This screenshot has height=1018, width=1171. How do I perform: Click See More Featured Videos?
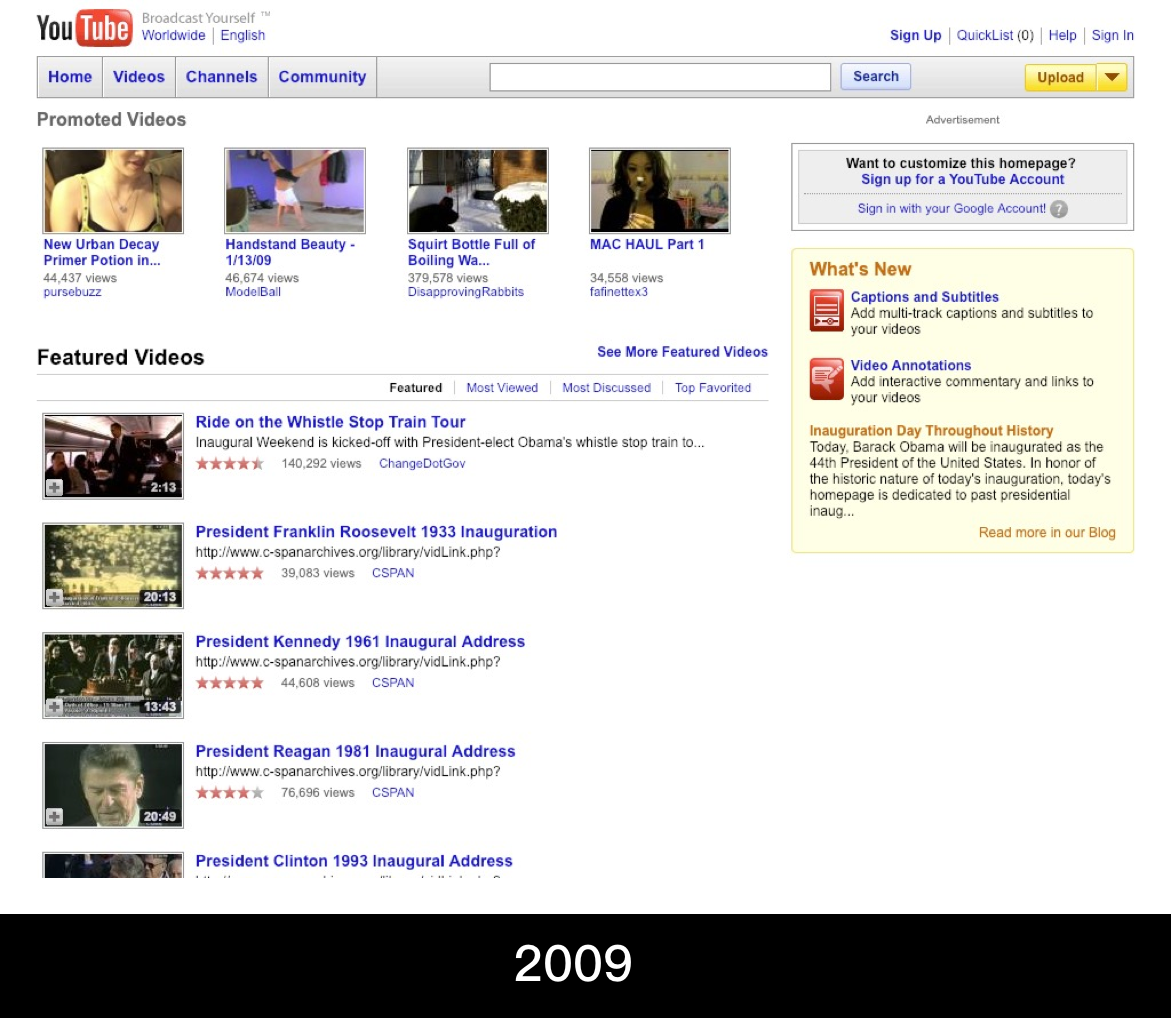point(683,352)
